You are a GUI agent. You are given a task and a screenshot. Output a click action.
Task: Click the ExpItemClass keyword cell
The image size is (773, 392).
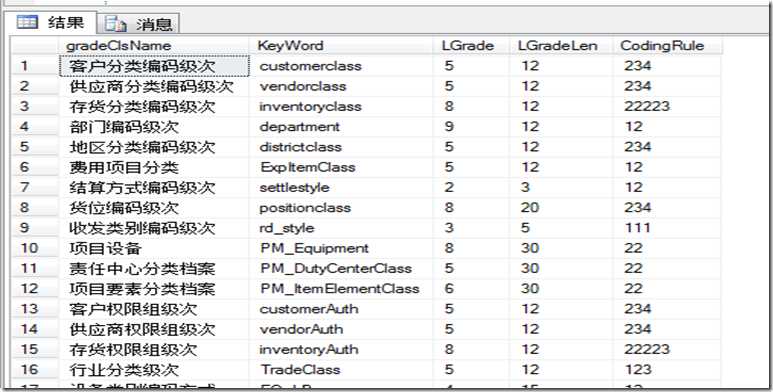(341, 167)
